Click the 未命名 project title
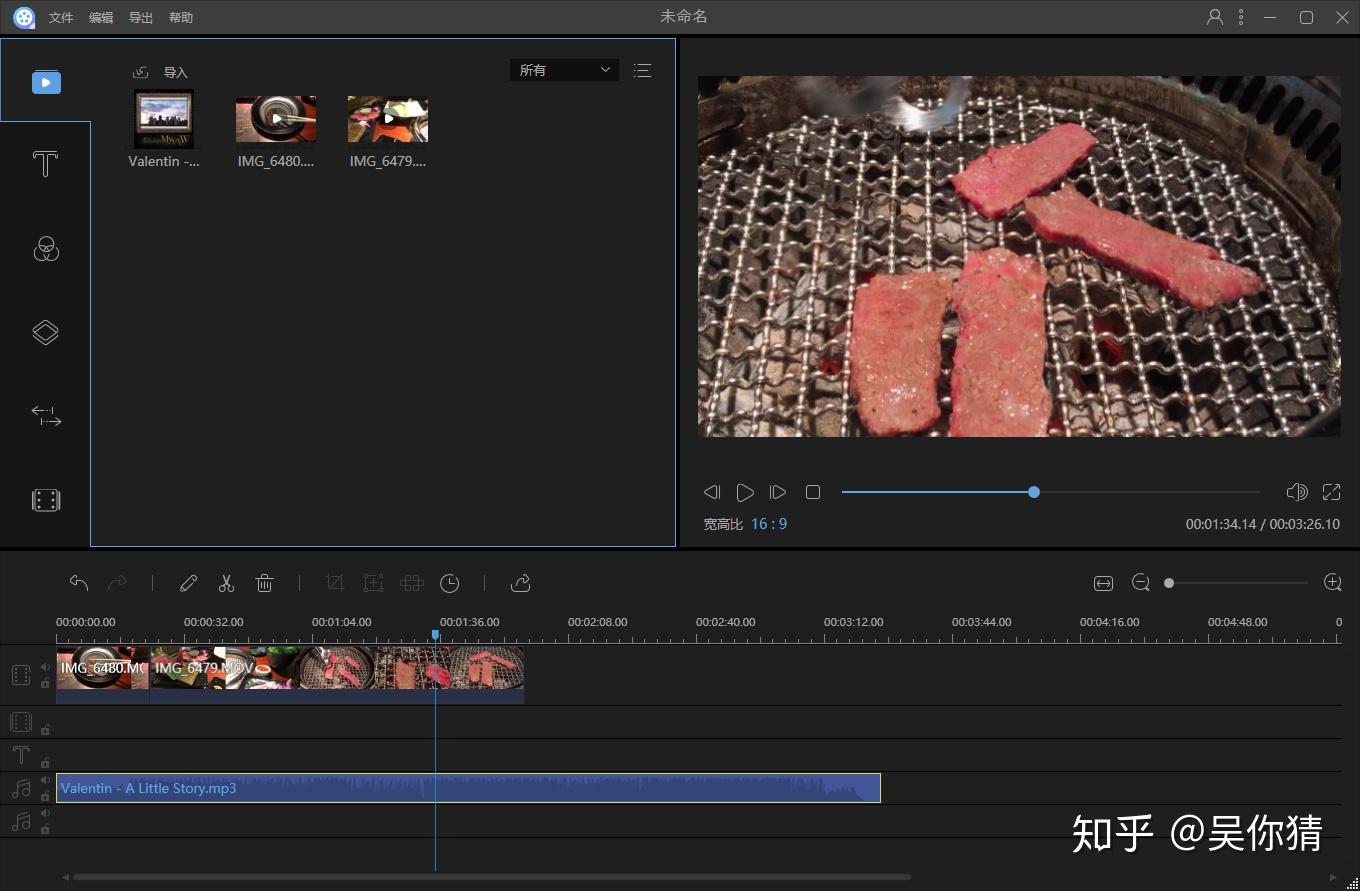The image size is (1360, 891). click(684, 17)
